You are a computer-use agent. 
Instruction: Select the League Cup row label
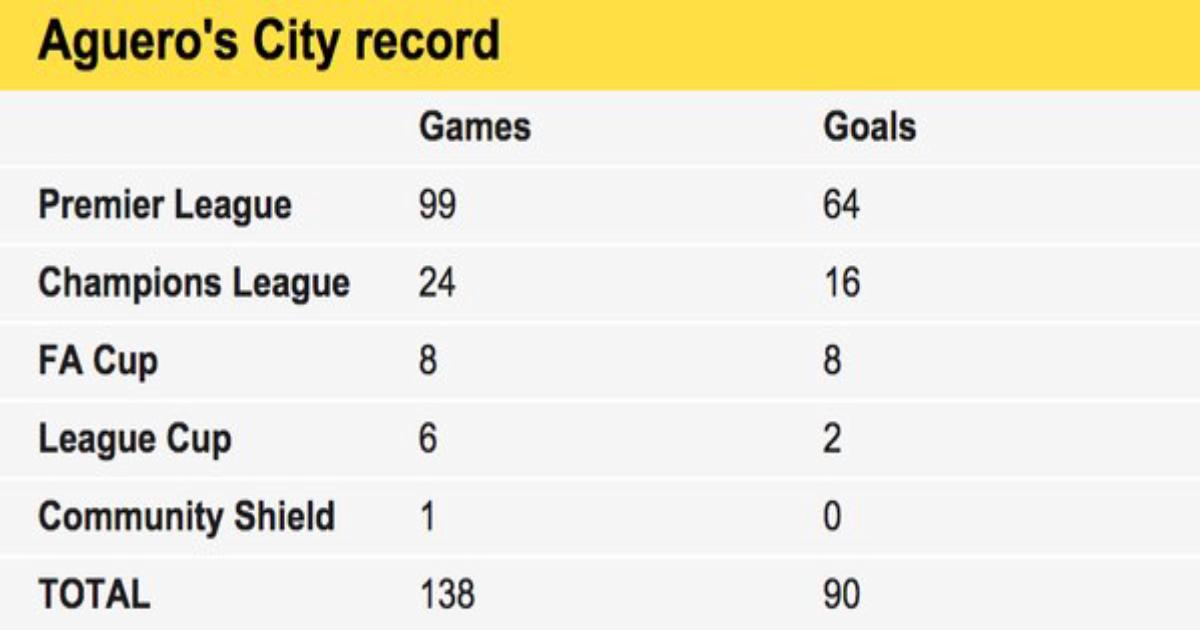[x=135, y=439]
